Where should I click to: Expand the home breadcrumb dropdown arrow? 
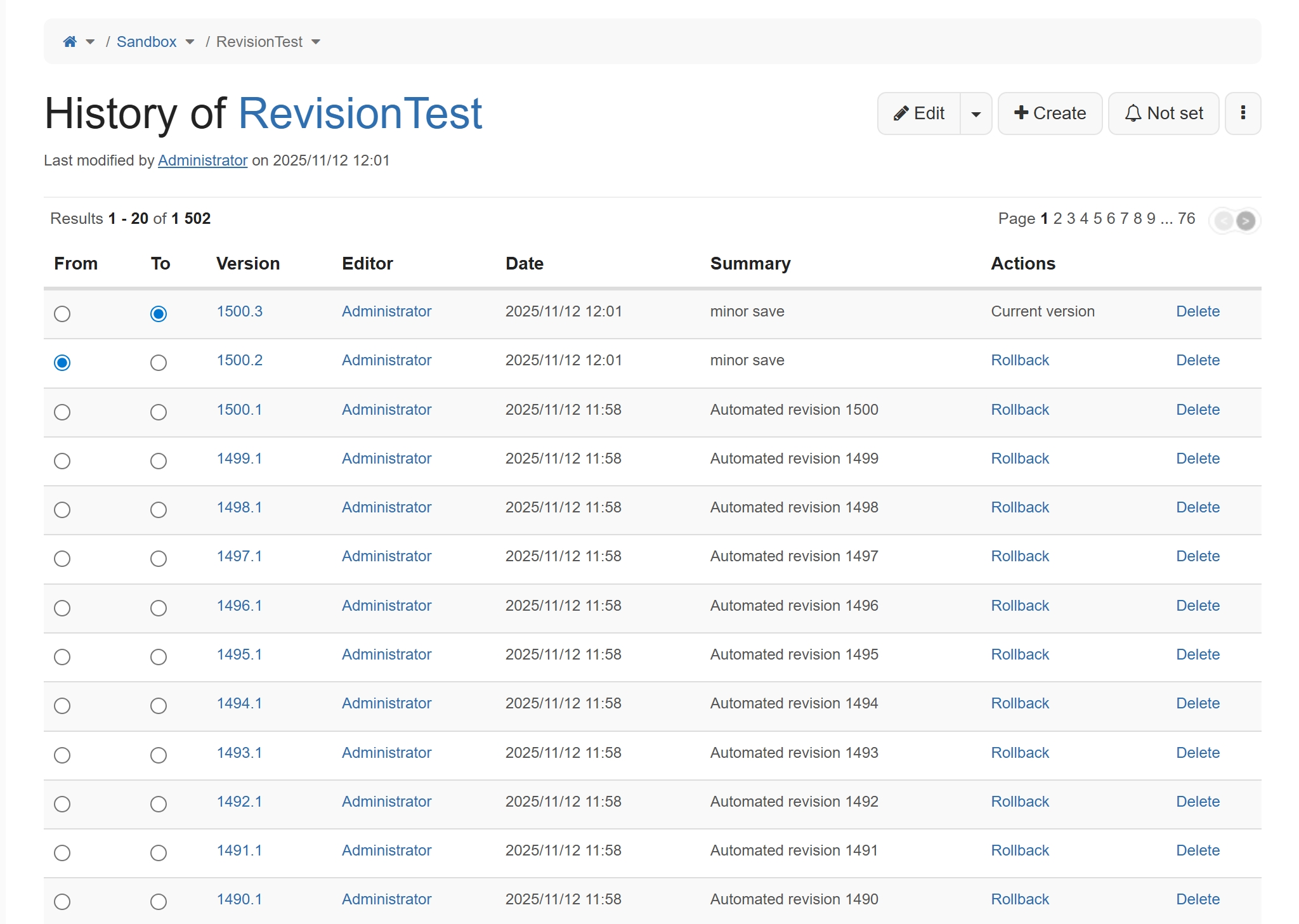coord(90,42)
